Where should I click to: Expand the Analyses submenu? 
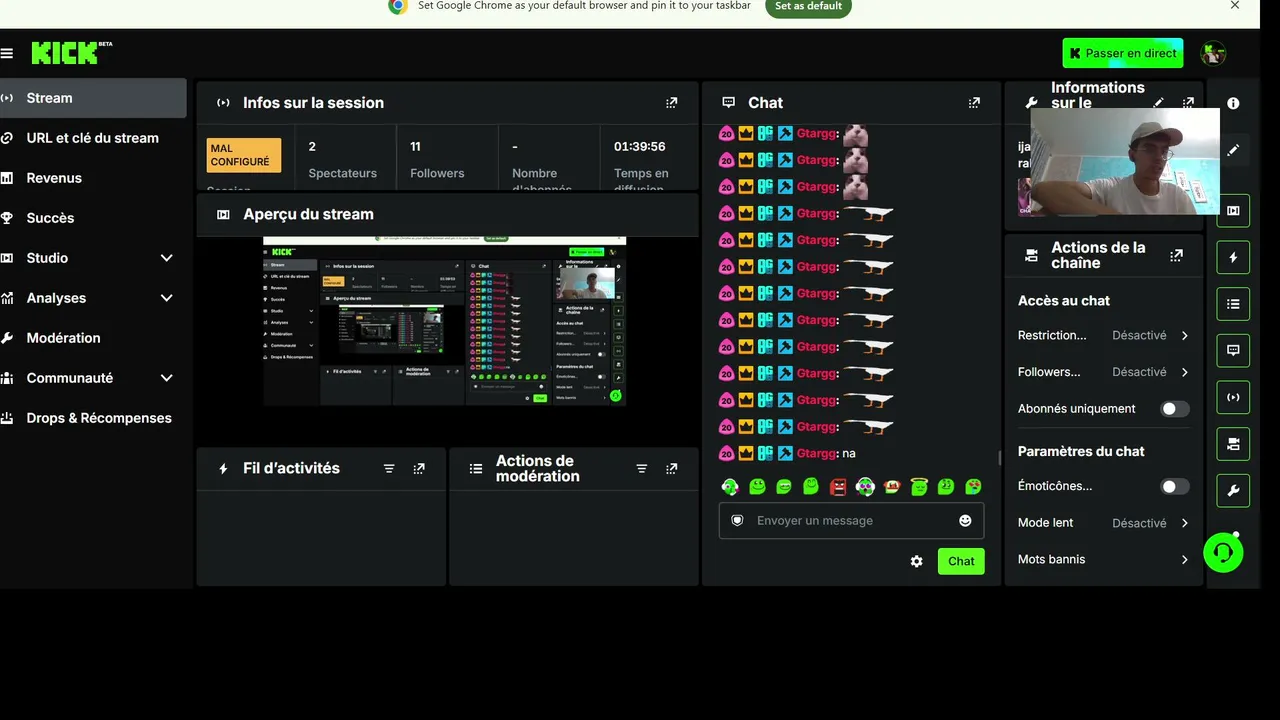[166, 298]
